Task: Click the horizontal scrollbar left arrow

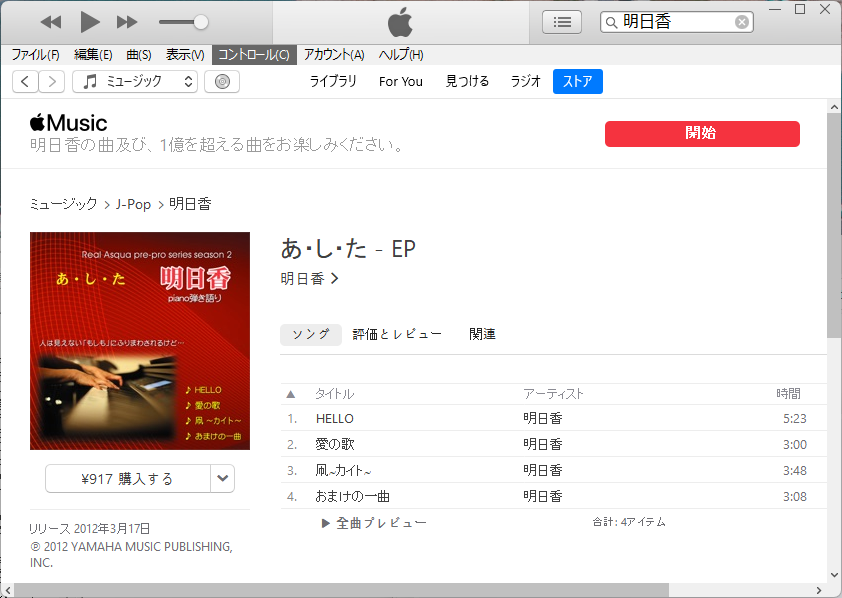Action: (8, 590)
